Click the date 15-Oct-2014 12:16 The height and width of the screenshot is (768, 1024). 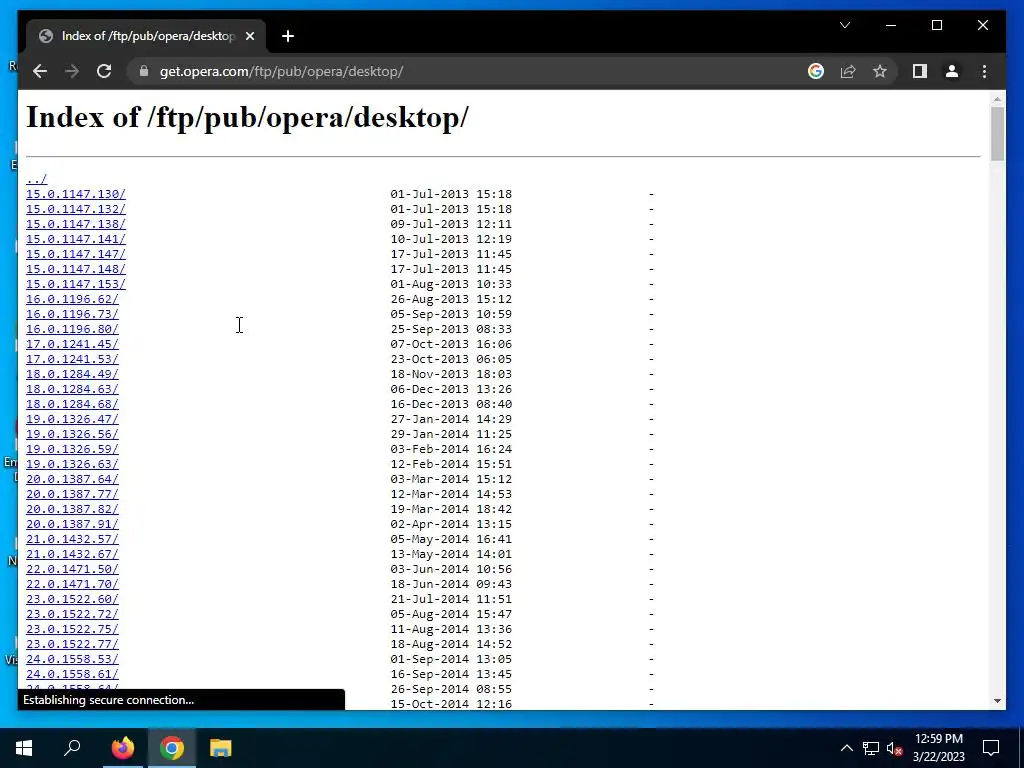(x=451, y=704)
